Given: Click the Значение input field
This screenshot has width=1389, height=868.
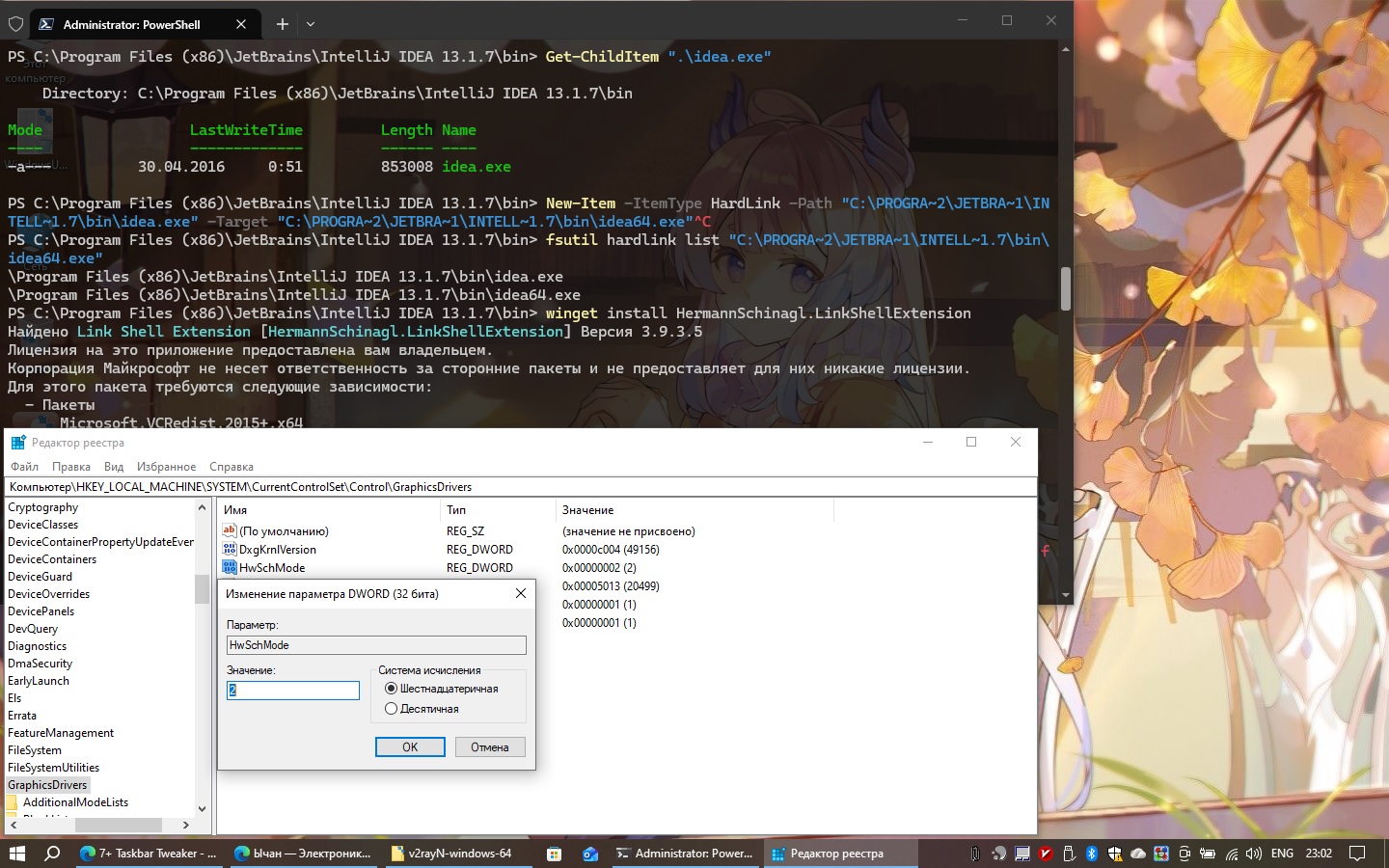Looking at the screenshot, I should click(x=293, y=691).
